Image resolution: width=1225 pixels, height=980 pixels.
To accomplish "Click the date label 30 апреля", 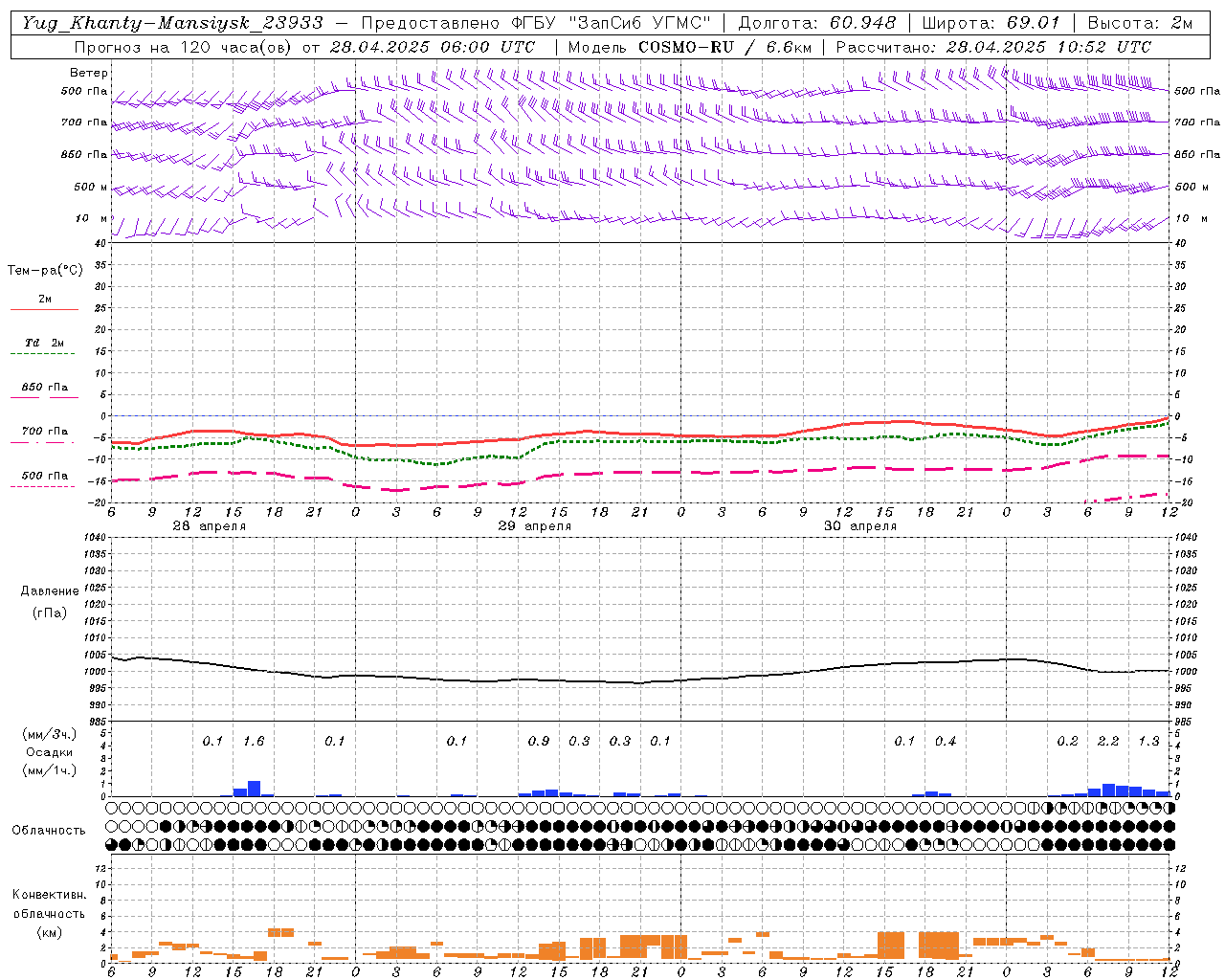I will click(859, 526).
